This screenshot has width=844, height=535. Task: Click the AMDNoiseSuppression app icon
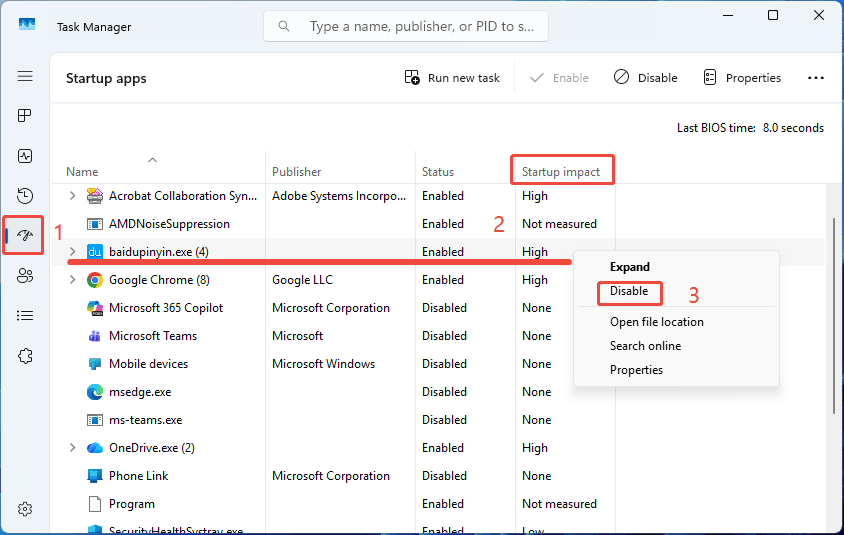coord(95,224)
